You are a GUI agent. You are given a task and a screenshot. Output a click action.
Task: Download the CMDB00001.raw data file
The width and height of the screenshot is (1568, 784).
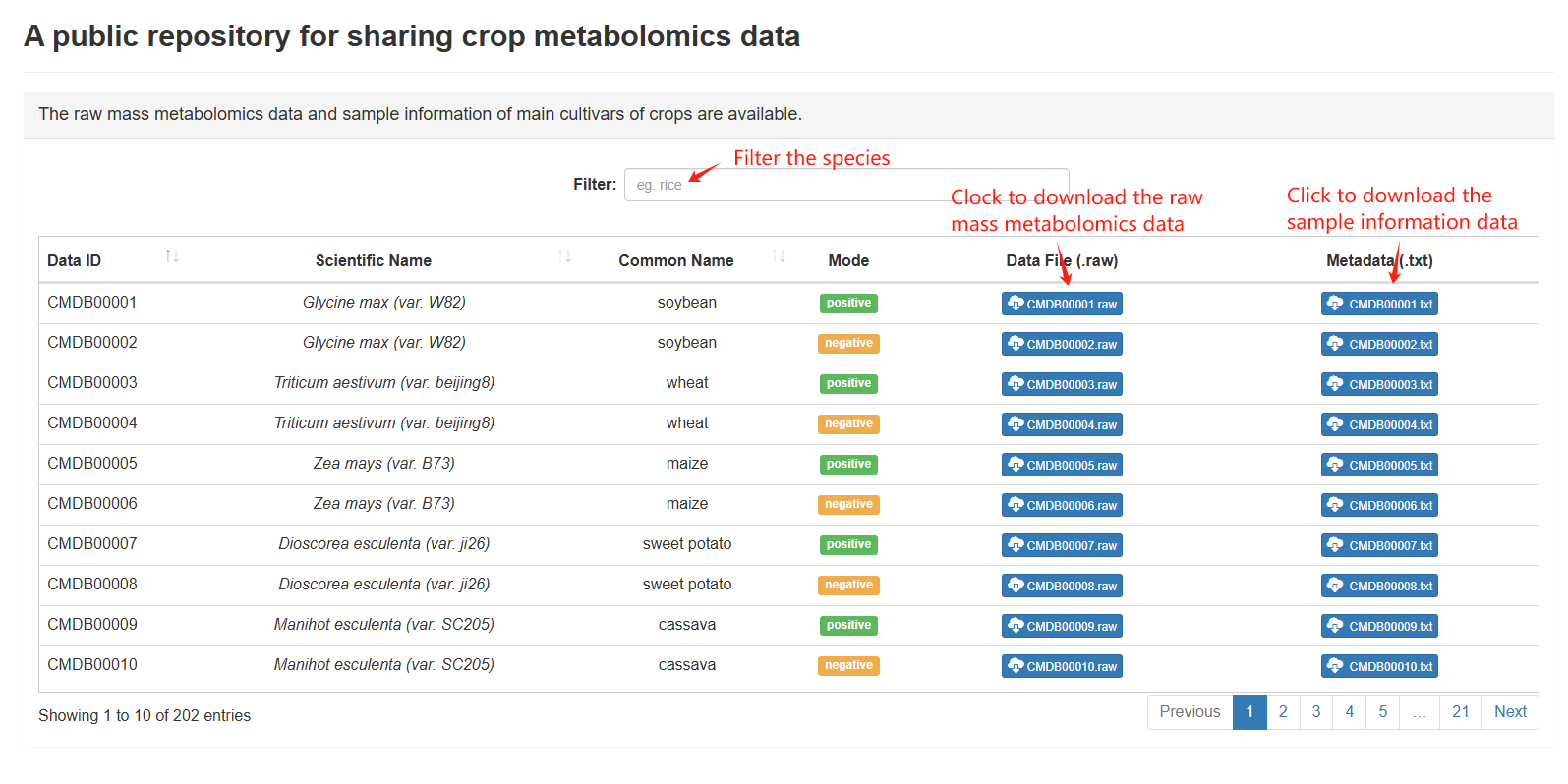pyautogui.click(x=1062, y=304)
